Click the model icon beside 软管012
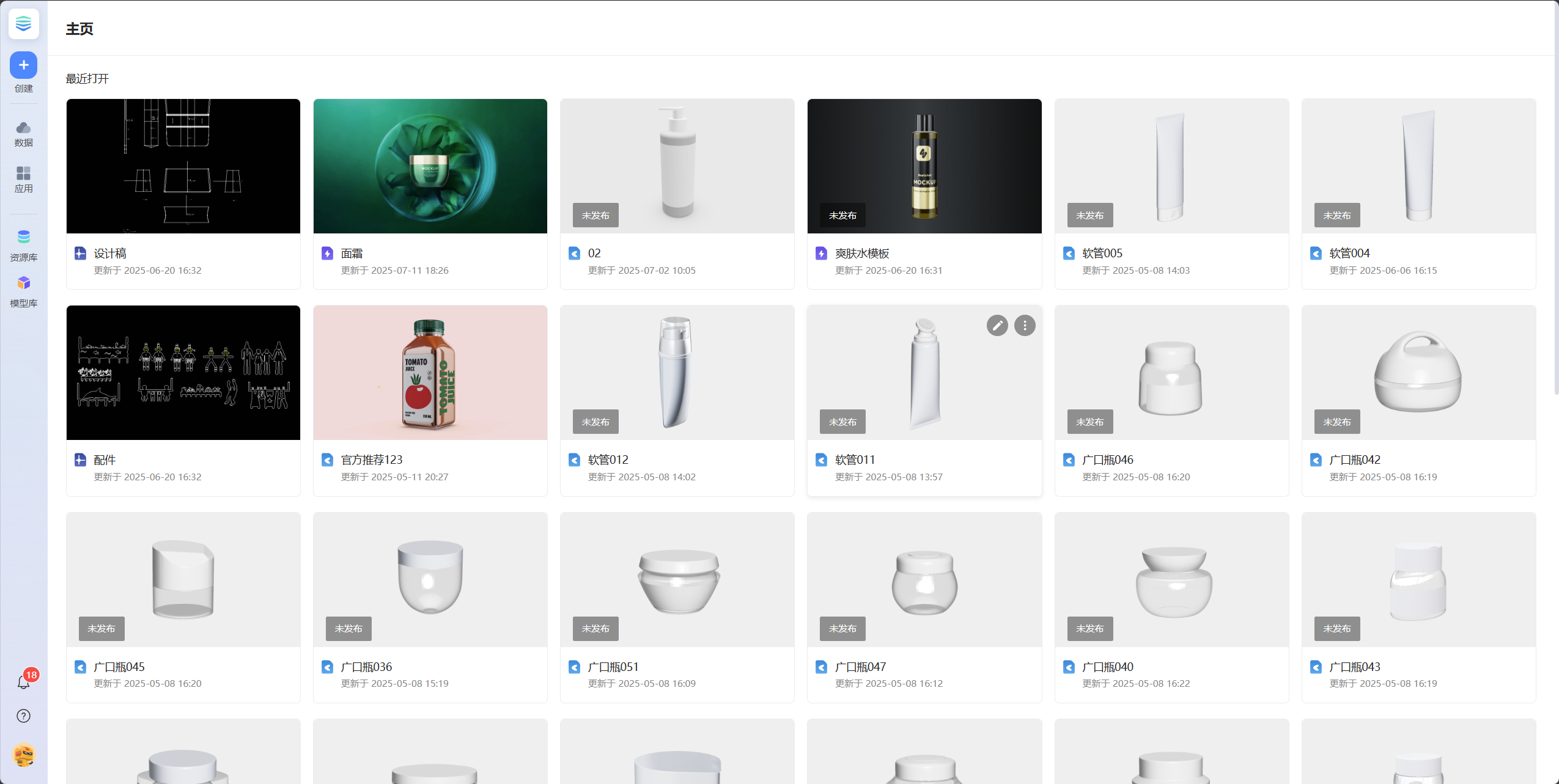Viewport: 1559px width, 784px height. tap(574, 460)
